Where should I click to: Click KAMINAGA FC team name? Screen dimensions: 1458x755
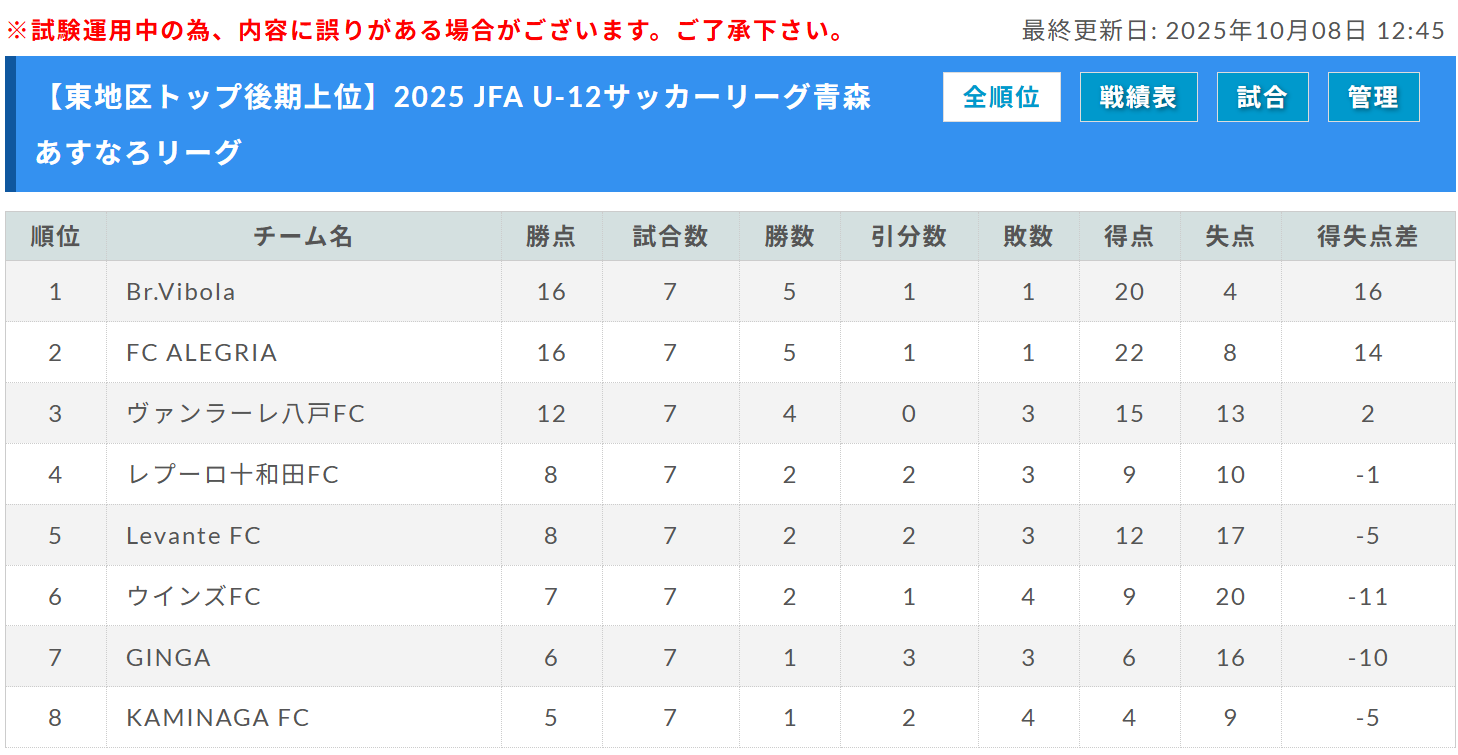tap(218, 718)
